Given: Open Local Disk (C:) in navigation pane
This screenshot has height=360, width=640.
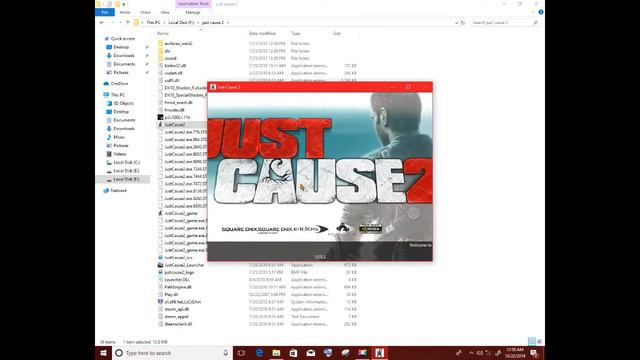Looking at the screenshot, I should click(126, 162).
